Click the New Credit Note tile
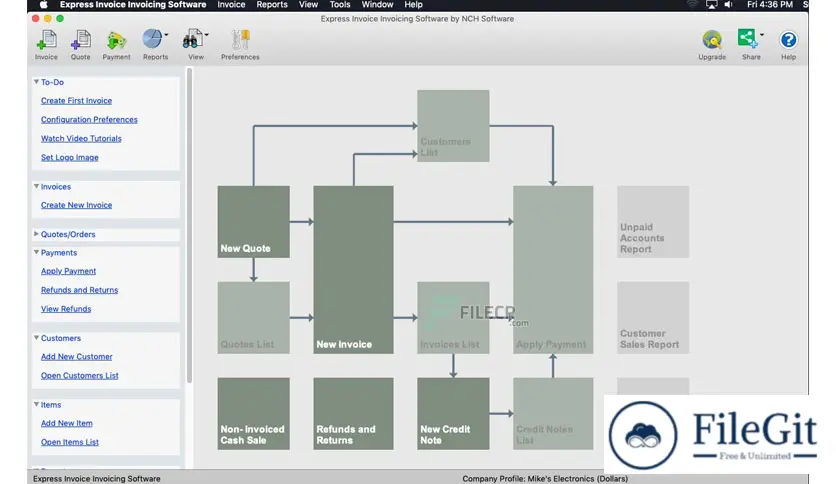The image size is (836, 484). click(453, 414)
